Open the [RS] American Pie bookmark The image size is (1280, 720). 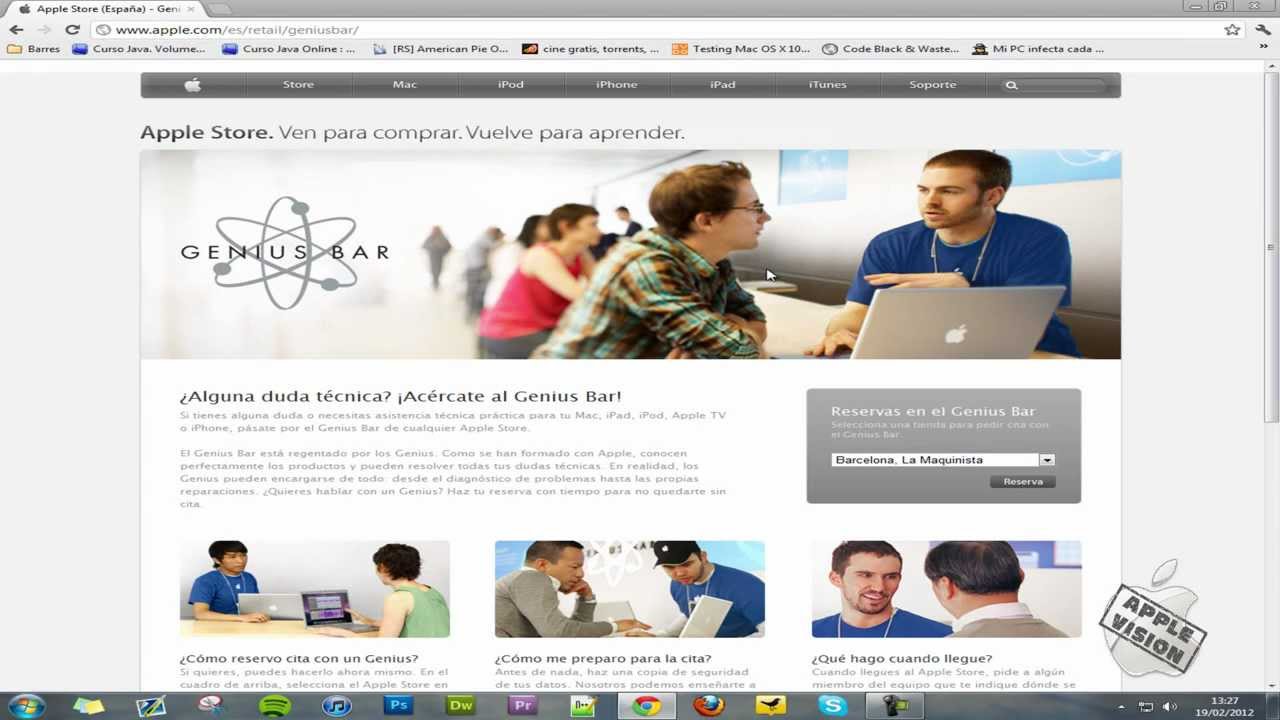440,48
